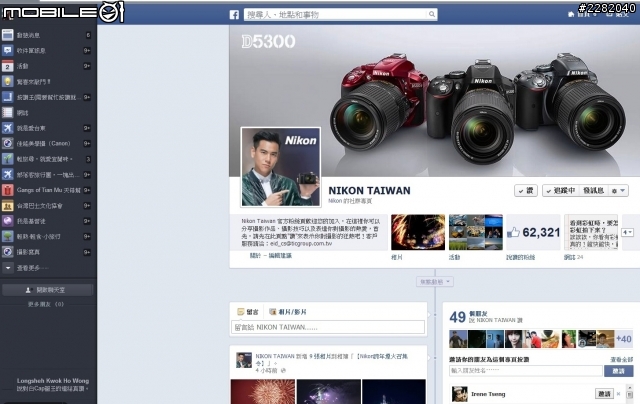This screenshot has height=404, width=640.
Task: Click the blue Invite button
Action: pos(618,371)
